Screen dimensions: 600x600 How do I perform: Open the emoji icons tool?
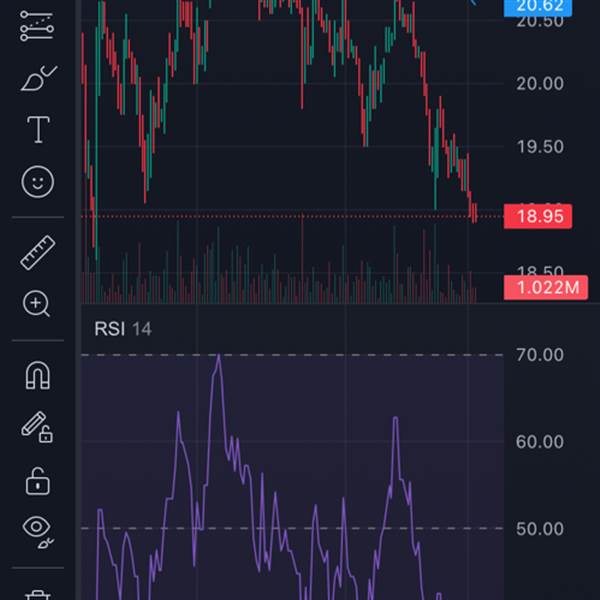pos(38,181)
